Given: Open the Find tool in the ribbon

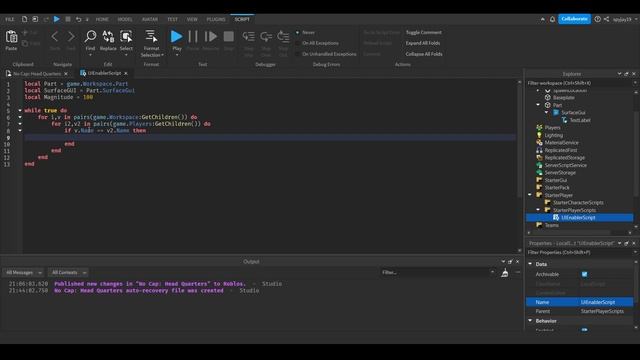Looking at the screenshot, I should [90, 36].
